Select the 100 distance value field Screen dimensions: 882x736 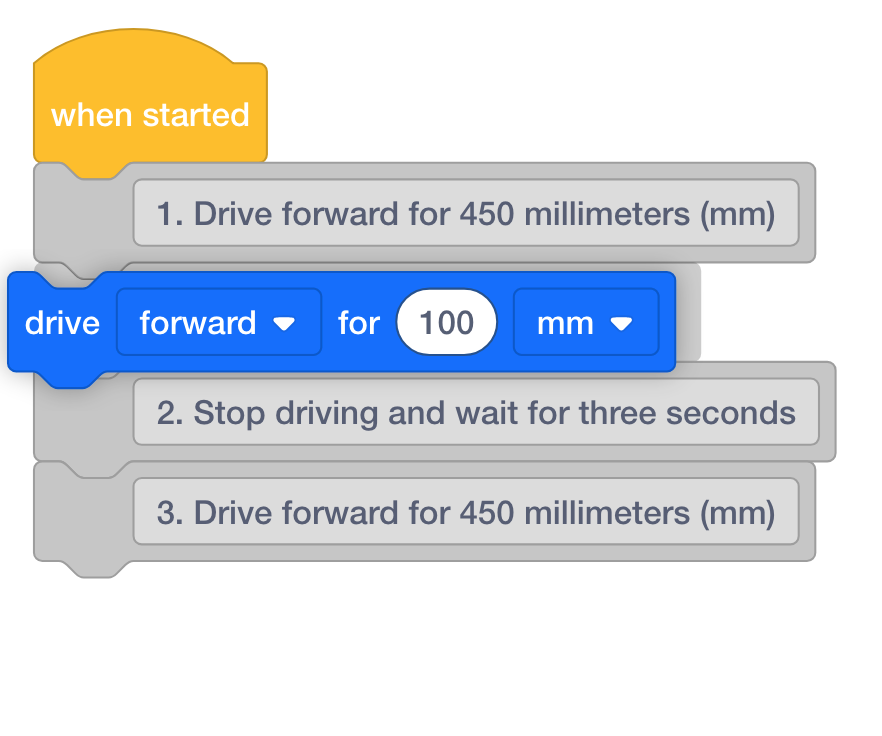click(x=446, y=322)
